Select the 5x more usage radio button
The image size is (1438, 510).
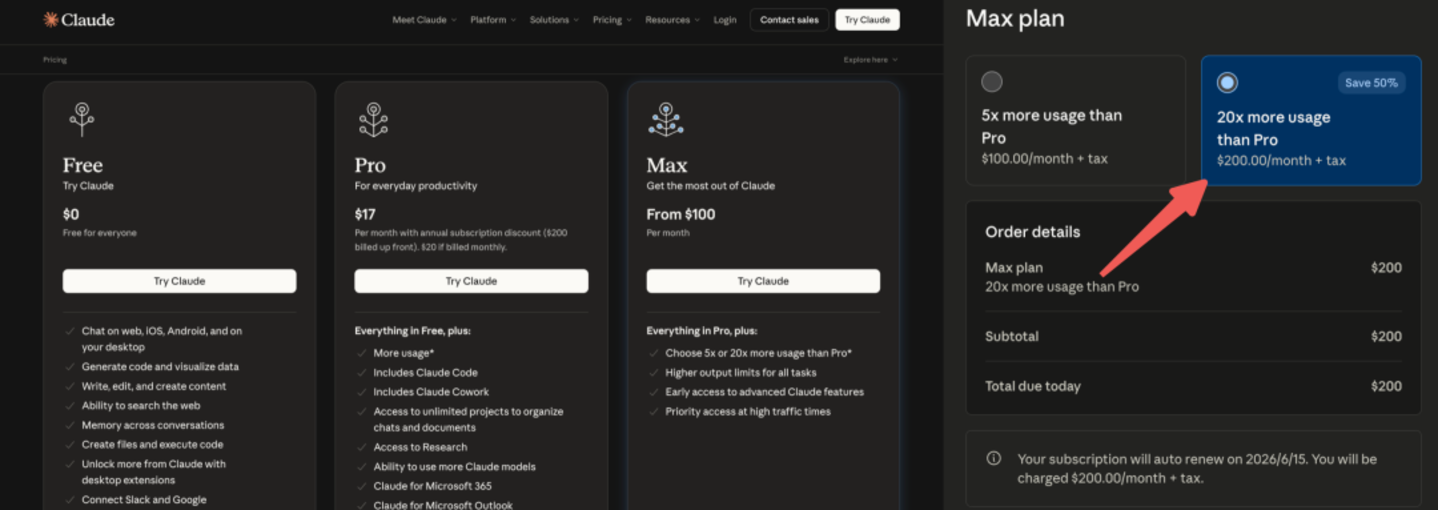pyautogui.click(x=992, y=82)
